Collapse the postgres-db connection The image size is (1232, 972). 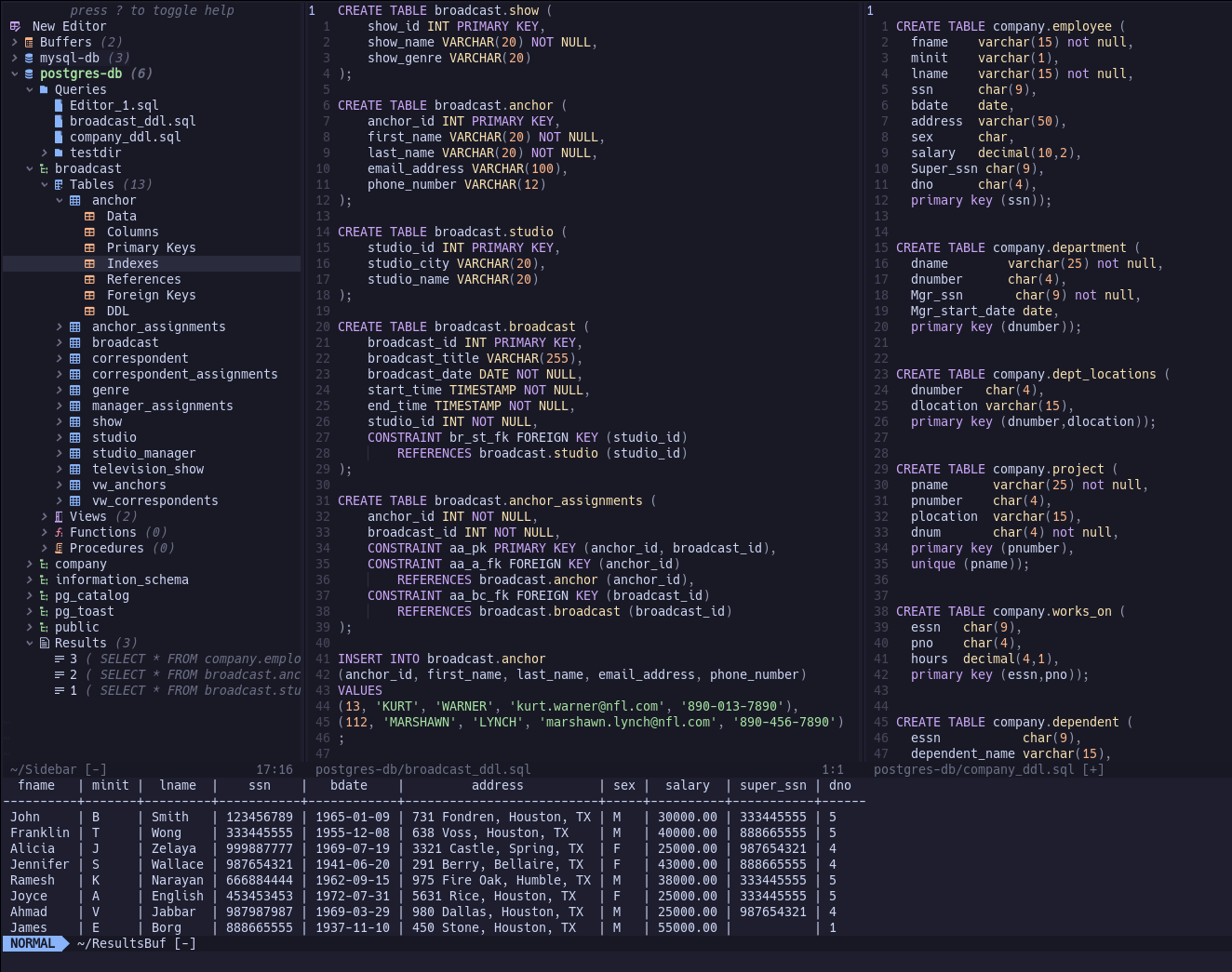point(14,73)
